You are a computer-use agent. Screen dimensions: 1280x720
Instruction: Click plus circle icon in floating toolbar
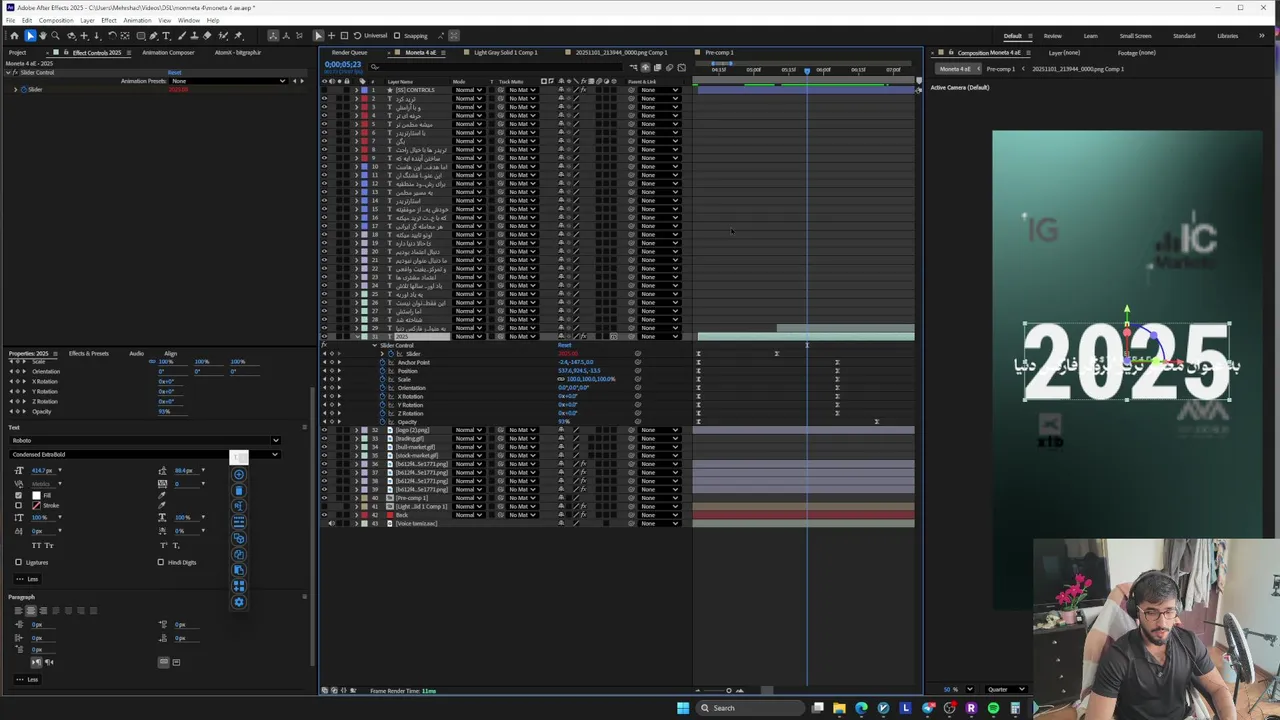tap(239, 474)
